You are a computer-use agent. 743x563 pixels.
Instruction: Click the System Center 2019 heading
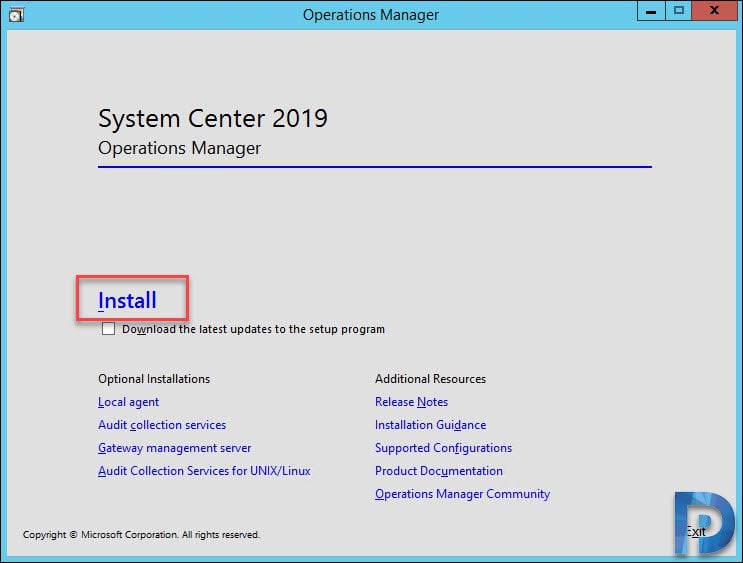point(213,118)
